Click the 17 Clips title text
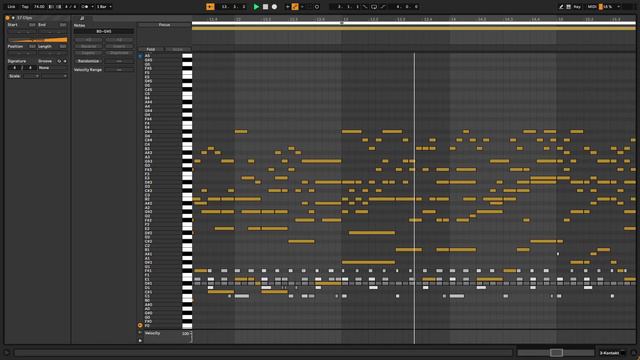 click(24, 18)
